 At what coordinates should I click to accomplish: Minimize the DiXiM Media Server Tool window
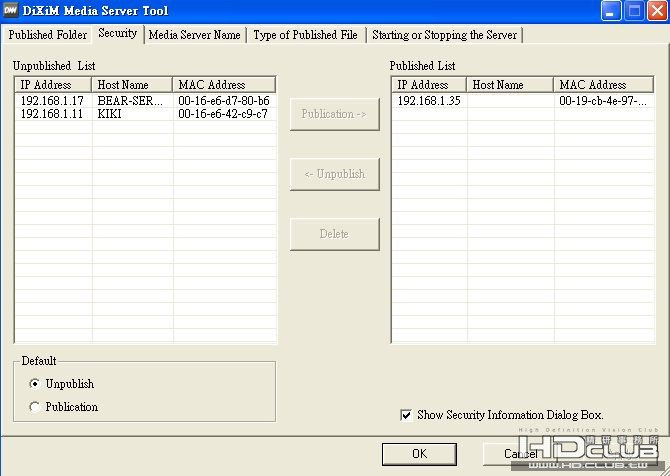click(611, 11)
